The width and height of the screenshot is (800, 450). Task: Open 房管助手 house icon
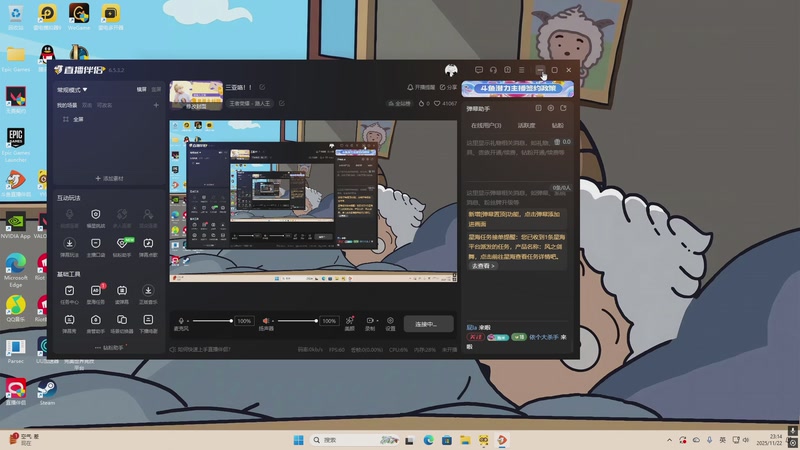coord(95,320)
